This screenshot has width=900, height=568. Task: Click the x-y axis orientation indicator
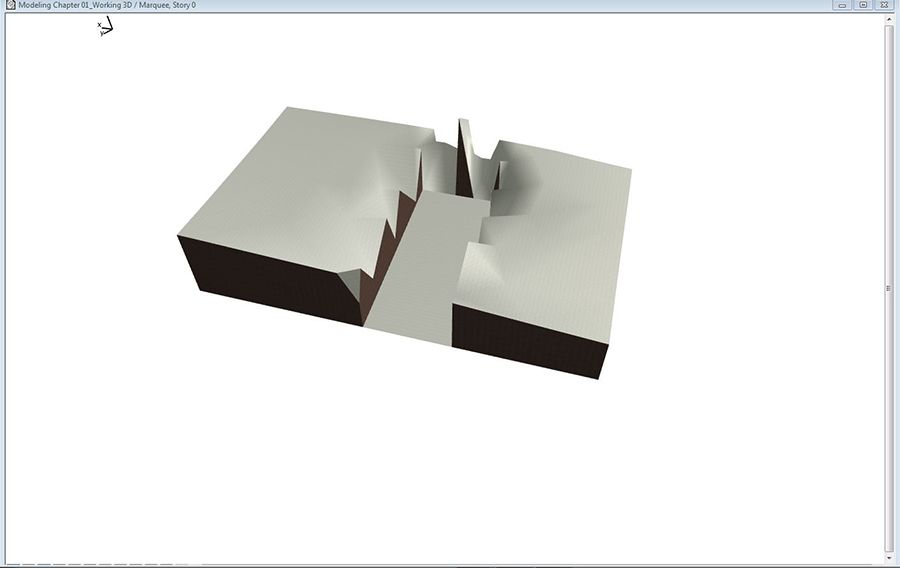click(105, 26)
